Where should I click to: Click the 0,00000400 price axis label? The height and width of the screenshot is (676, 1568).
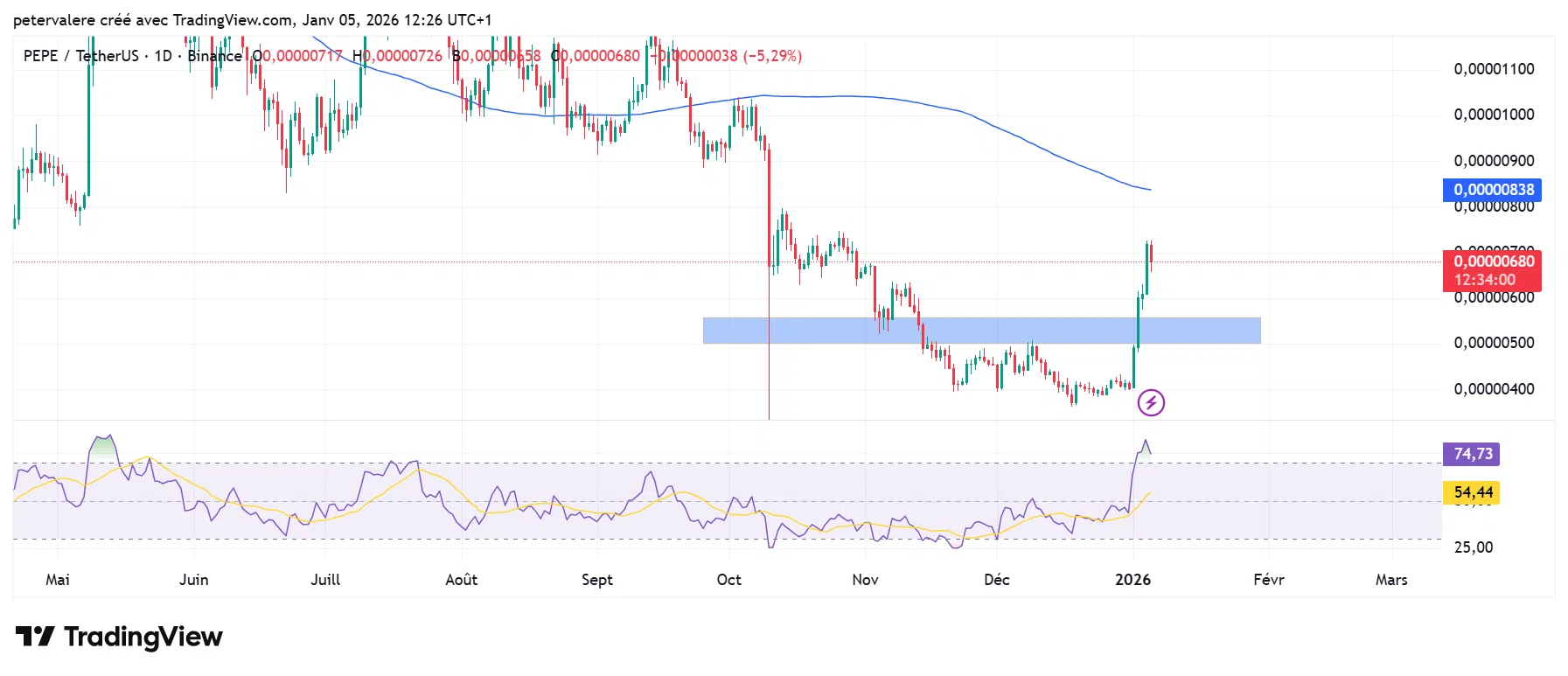pyautogui.click(x=1494, y=389)
